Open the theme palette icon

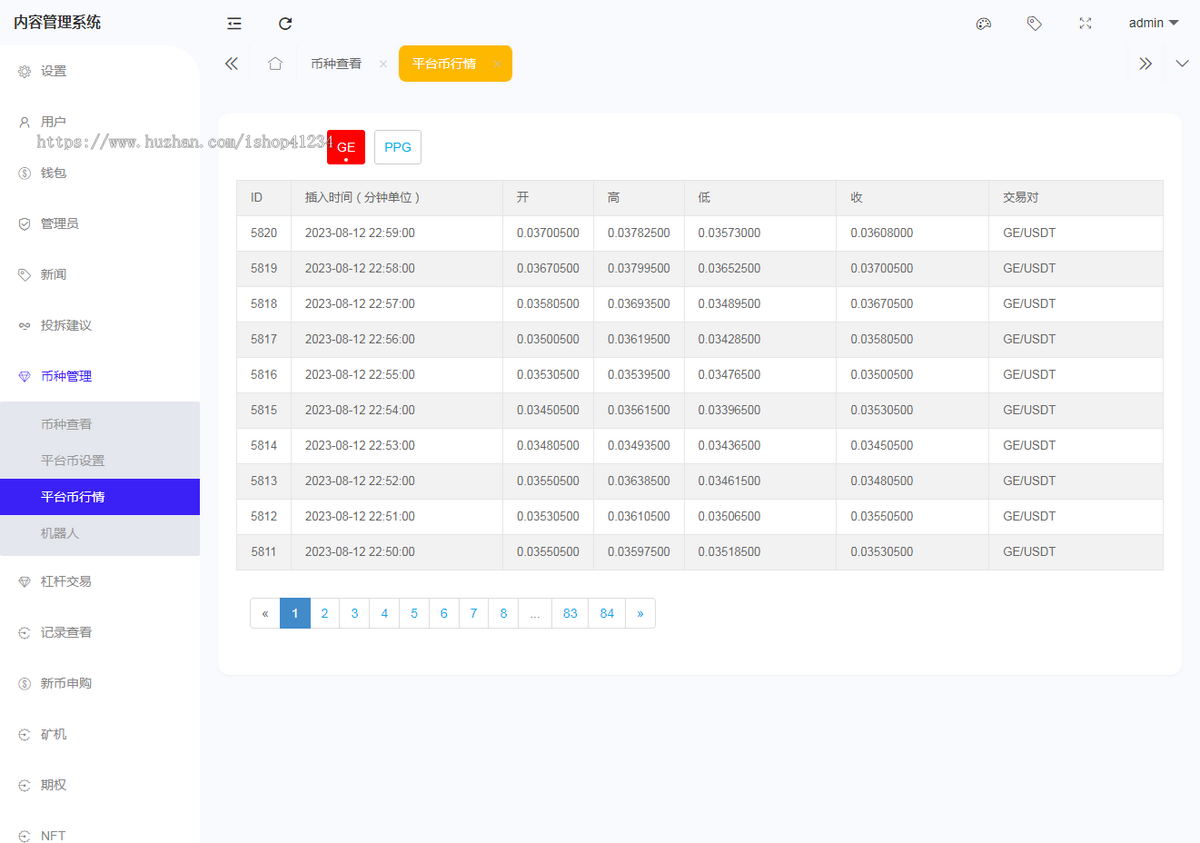pos(983,23)
